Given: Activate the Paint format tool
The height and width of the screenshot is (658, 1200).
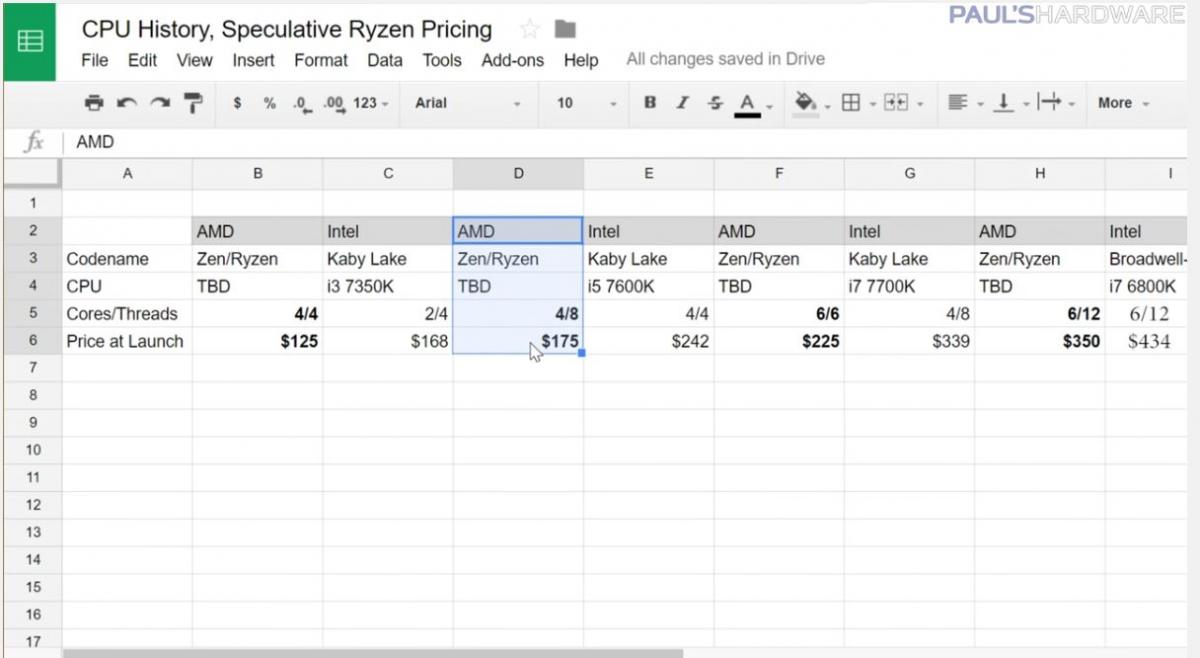Looking at the screenshot, I should pos(193,102).
